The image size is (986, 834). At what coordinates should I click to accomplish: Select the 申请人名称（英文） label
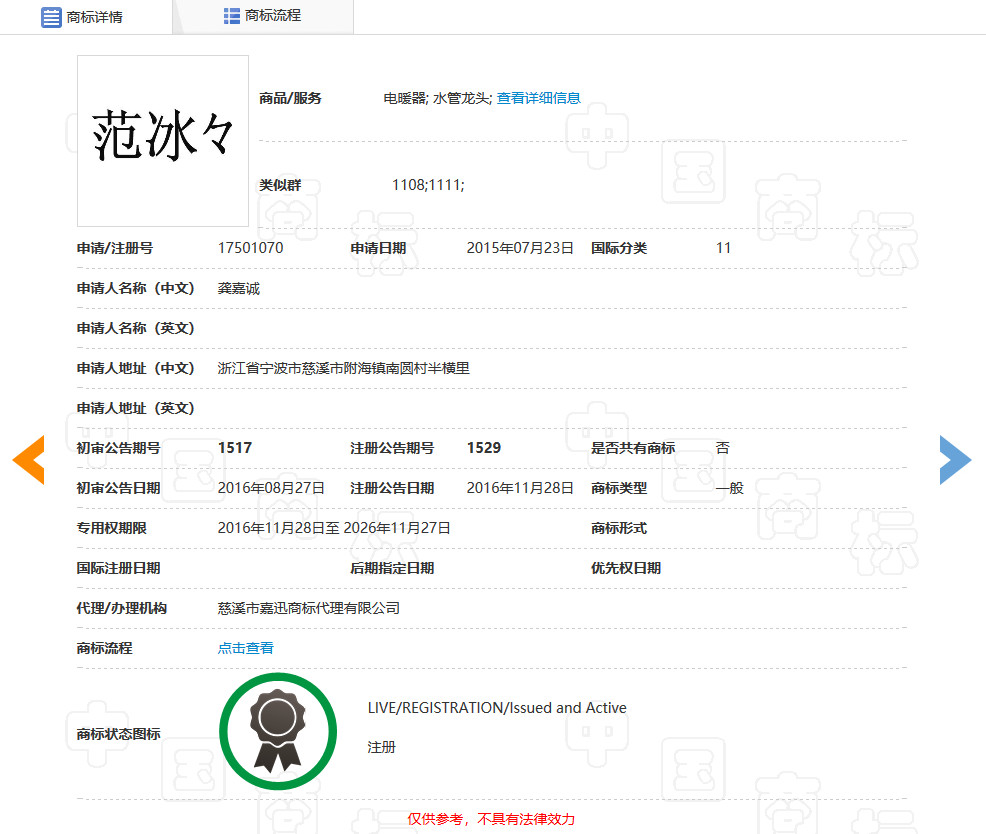click(x=135, y=328)
